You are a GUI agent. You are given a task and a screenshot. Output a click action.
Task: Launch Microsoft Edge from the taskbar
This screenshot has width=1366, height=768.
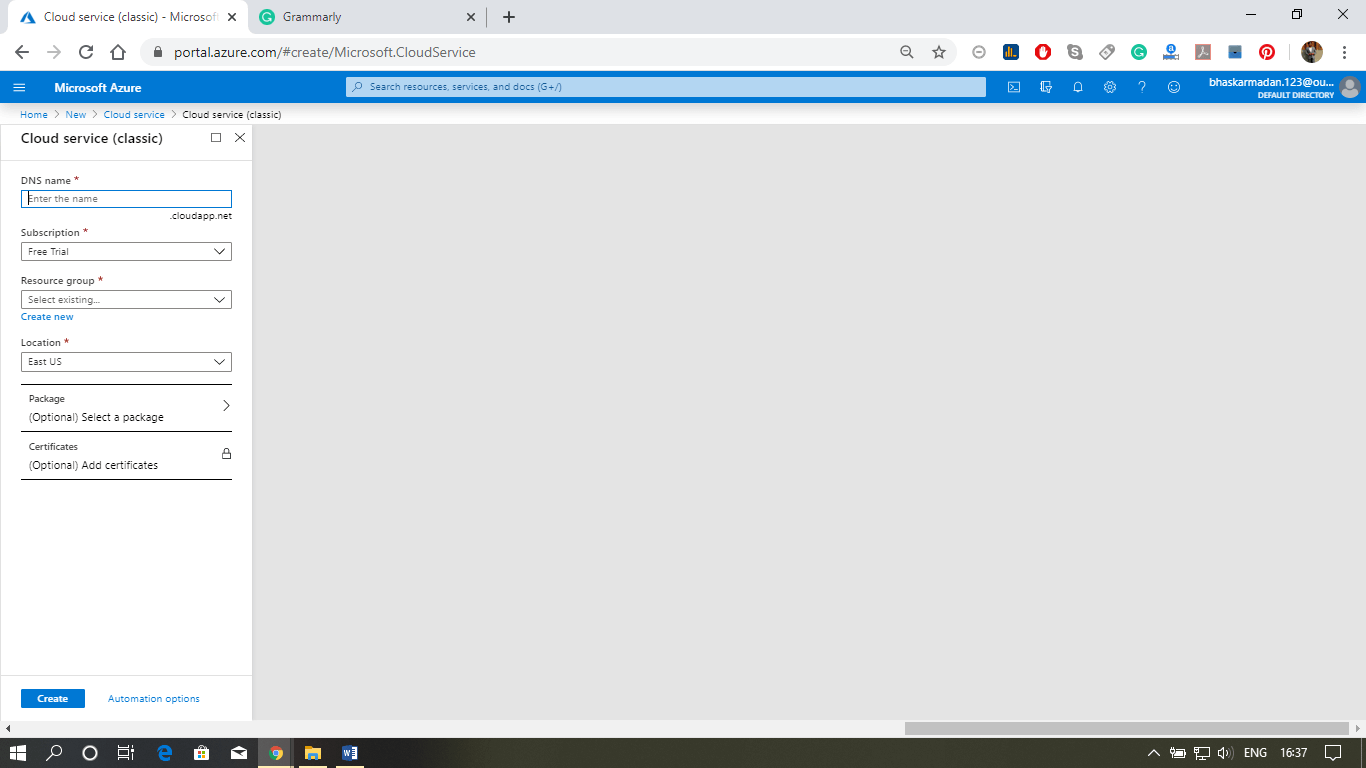tap(165, 753)
